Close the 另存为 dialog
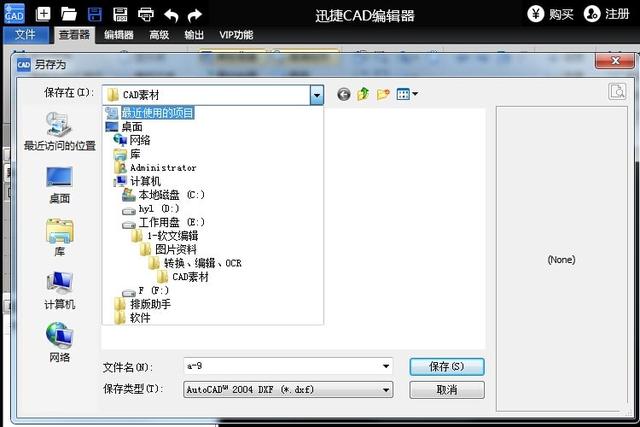 click(x=615, y=61)
